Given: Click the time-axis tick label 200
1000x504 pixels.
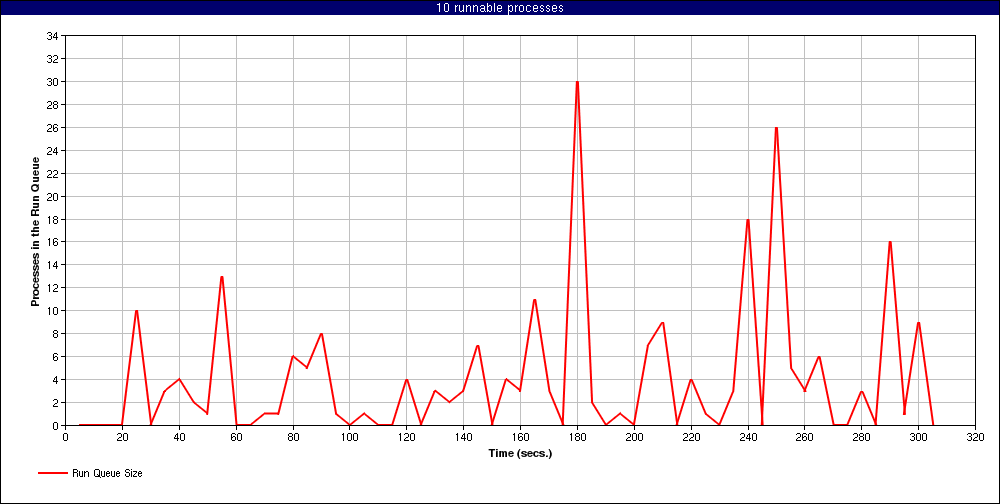Looking at the screenshot, I should pos(634,437).
